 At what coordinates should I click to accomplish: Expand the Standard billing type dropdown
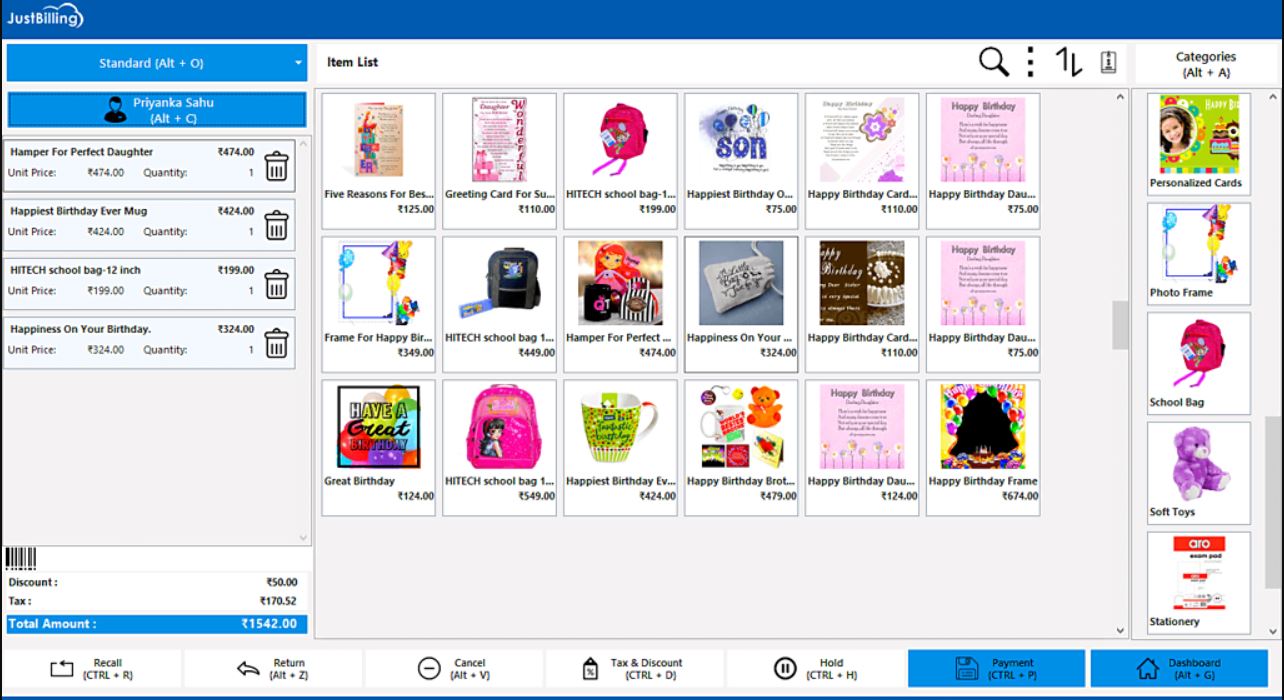tap(157, 63)
